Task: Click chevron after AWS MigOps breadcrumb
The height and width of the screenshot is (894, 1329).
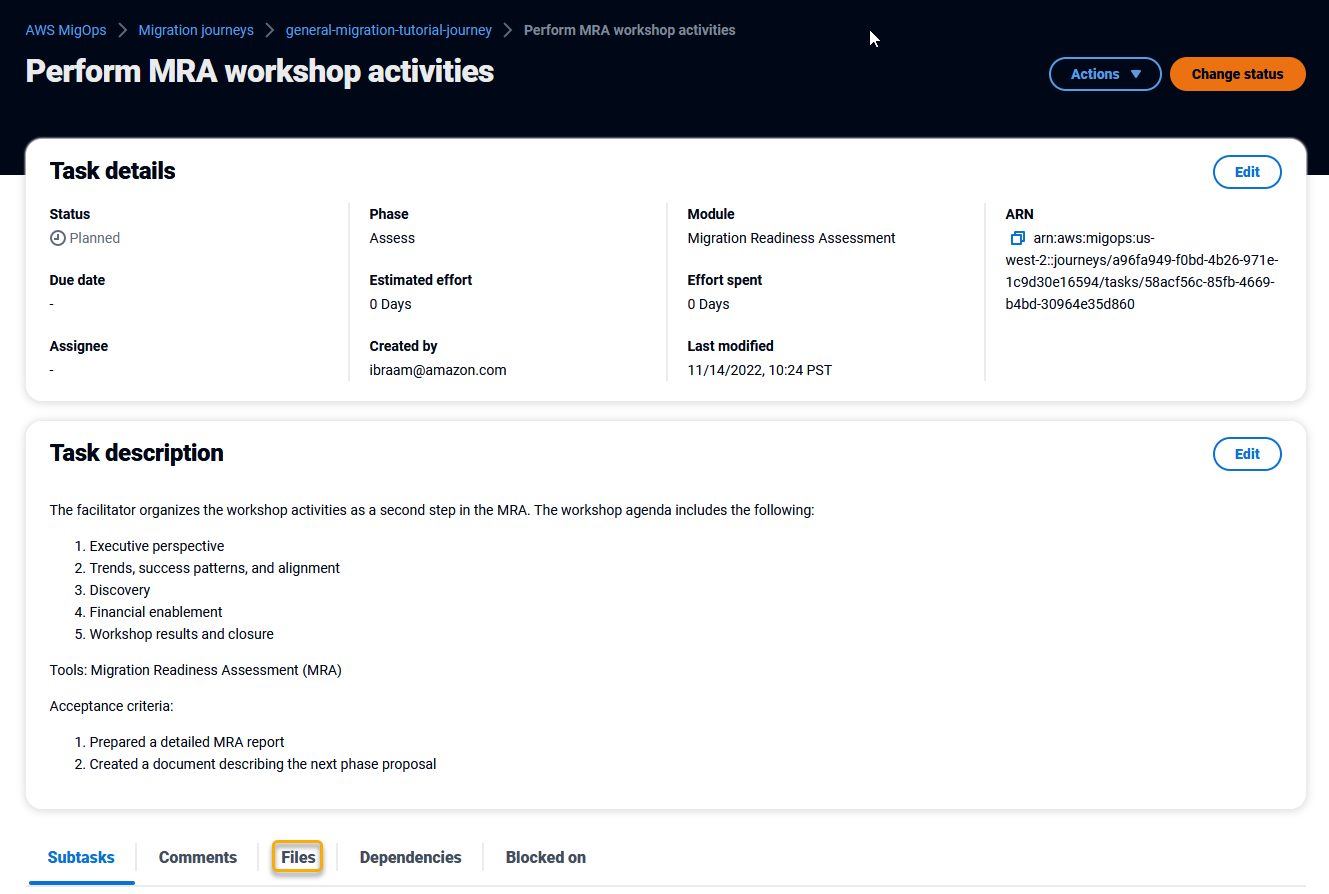Action: tap(123, 30)
